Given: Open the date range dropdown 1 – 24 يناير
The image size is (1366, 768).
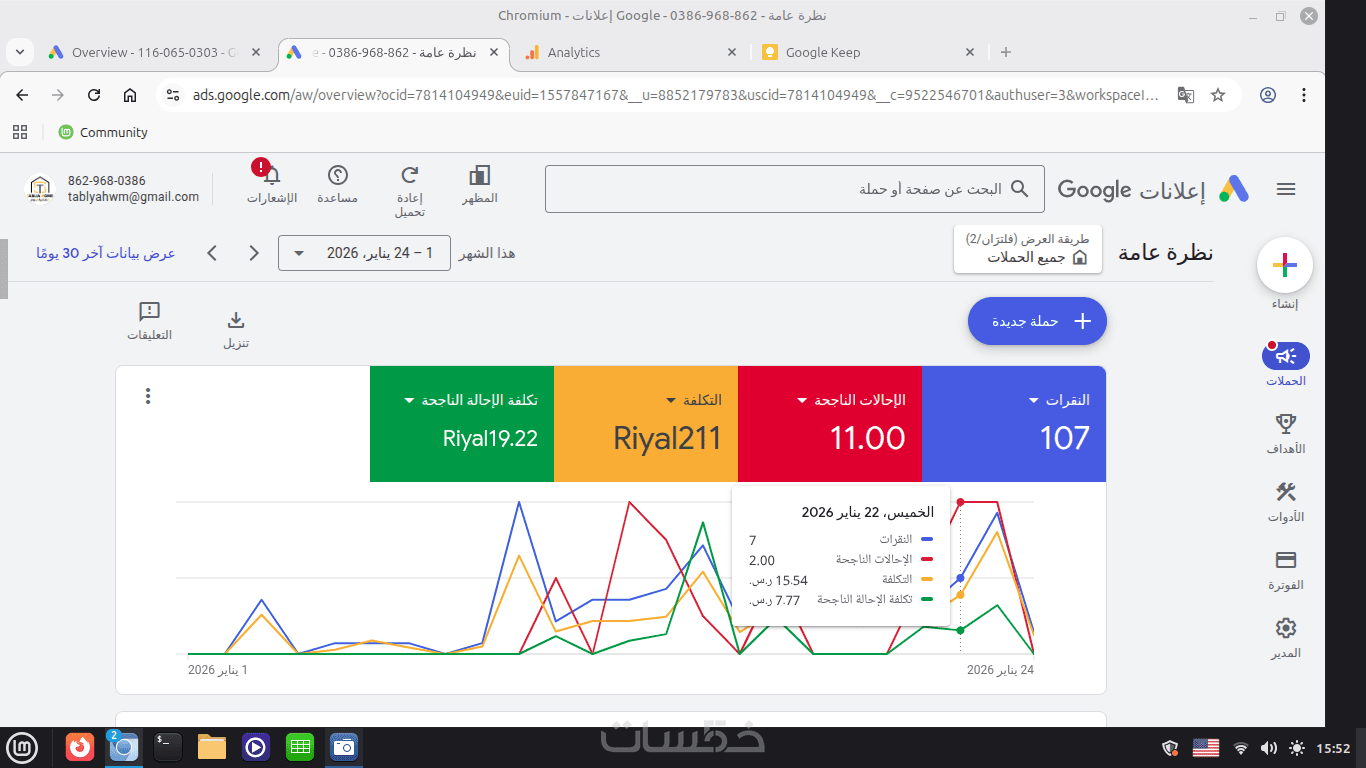Looking at the screenshot, I should tap(364, 253).
